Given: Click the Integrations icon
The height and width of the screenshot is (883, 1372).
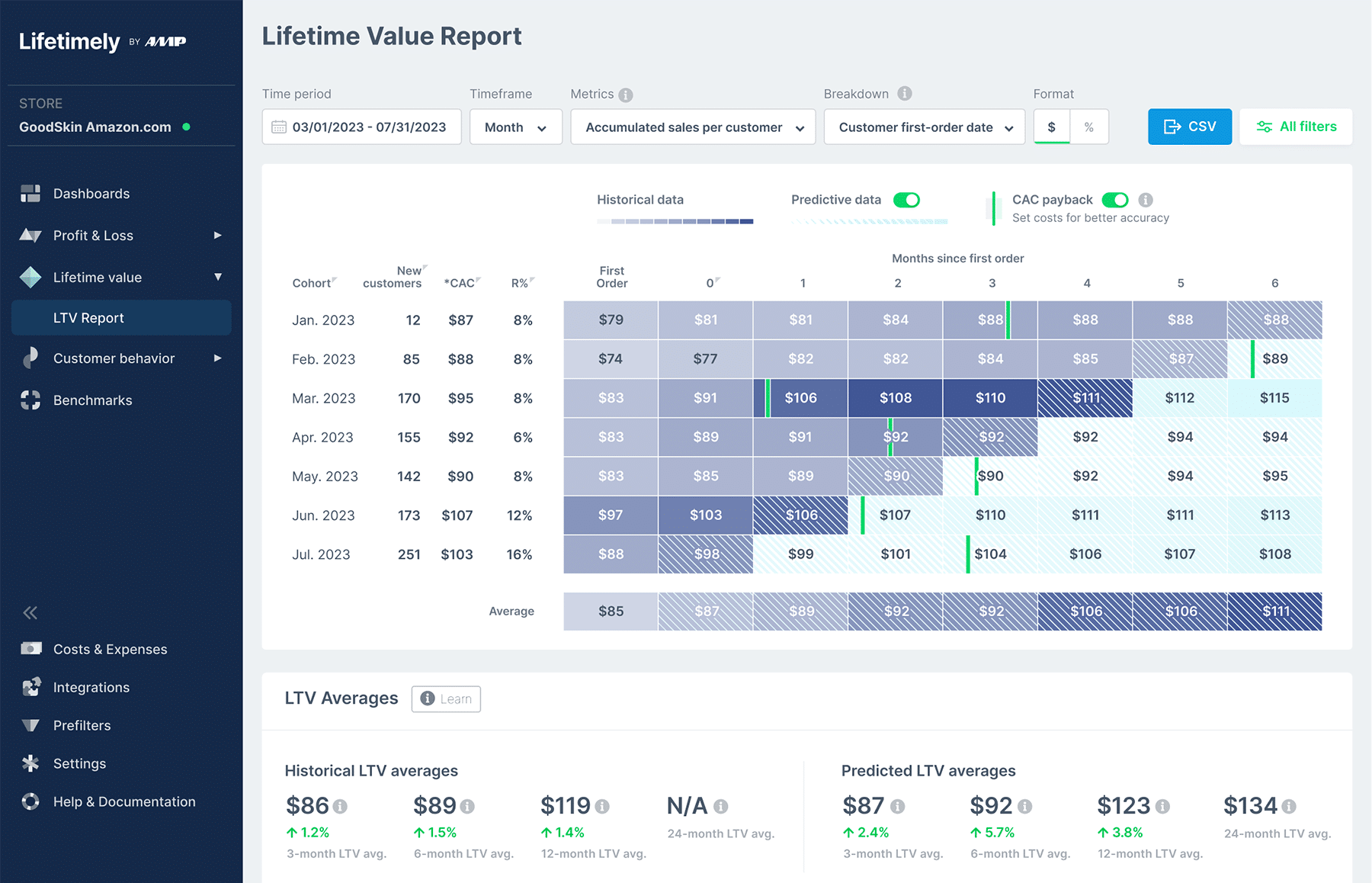Looking at the screenshot, I should pyautogui.click(x=30, y=687).
